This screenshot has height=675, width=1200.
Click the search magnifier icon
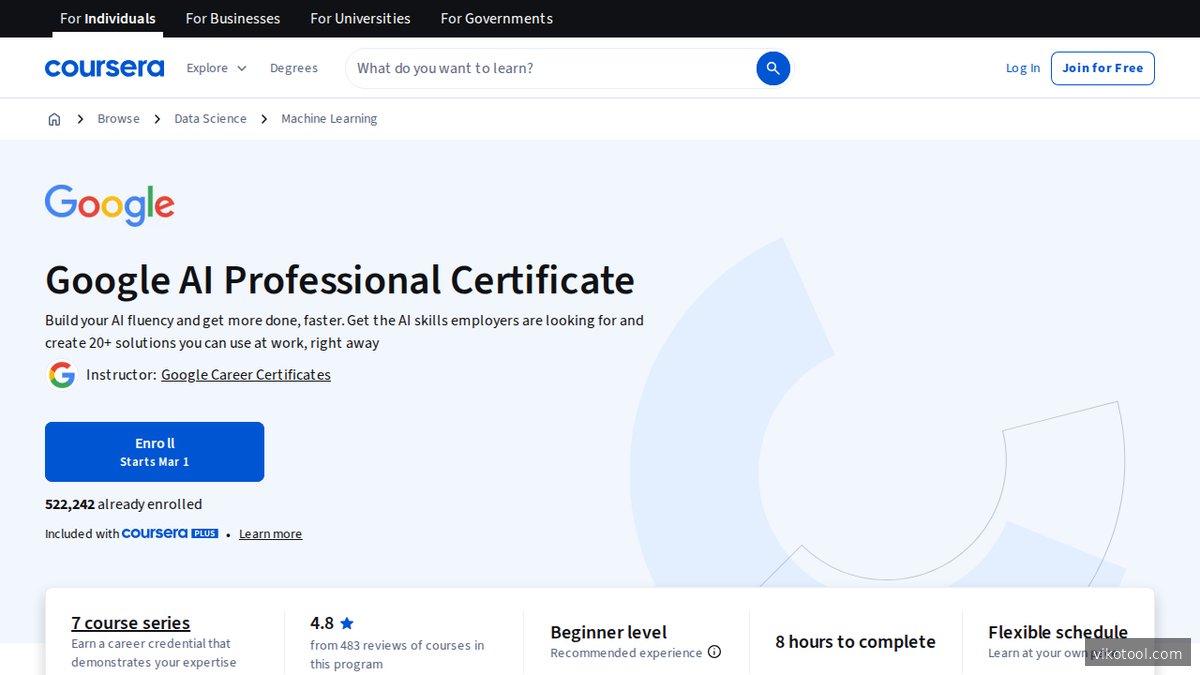(772, 68)
